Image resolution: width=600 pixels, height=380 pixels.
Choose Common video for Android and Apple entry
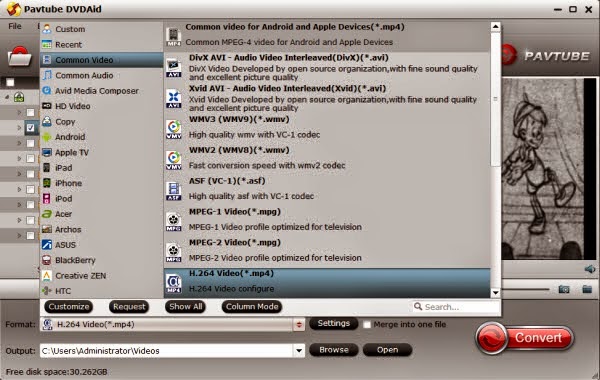[327, 36]
